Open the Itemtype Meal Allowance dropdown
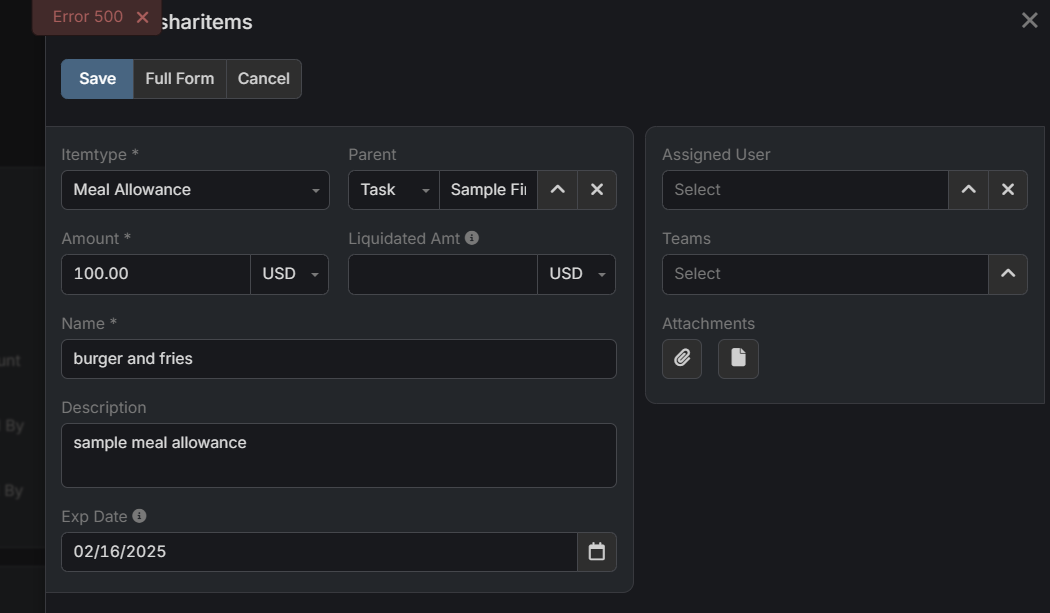1050x613 pixels. pyautogui.click(x=195, y=190)
